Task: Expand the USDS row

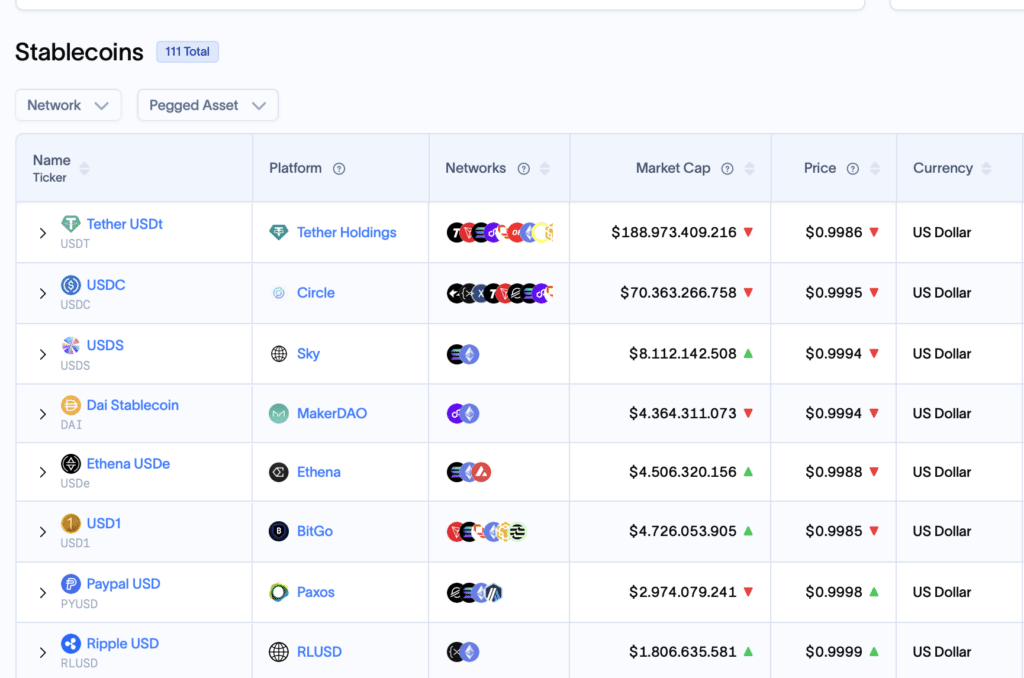Action: tap(42, 355)
